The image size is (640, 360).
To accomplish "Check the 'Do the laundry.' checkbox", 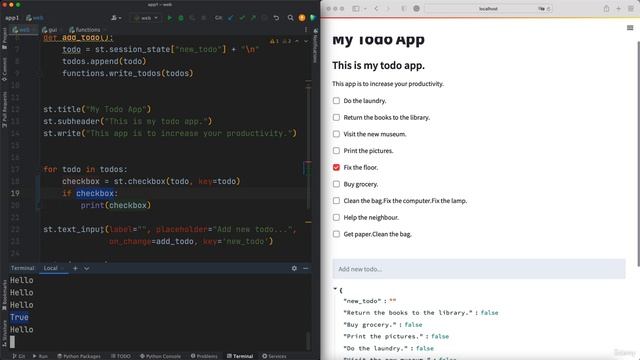I will click(336, 100).
